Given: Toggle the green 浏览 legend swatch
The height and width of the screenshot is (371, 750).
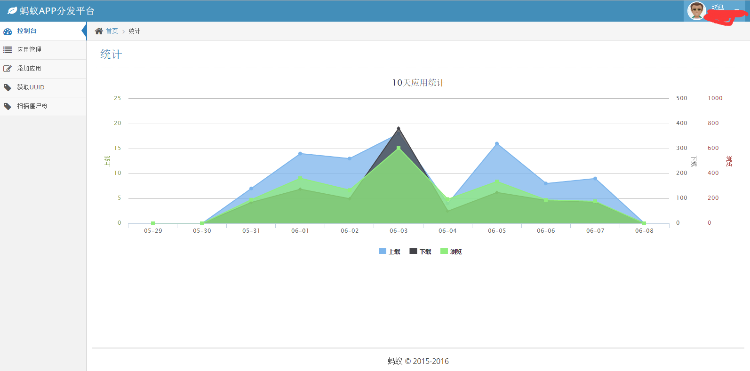Looking at the screenshot, I should pyautogui.click(x=444, y=251).
